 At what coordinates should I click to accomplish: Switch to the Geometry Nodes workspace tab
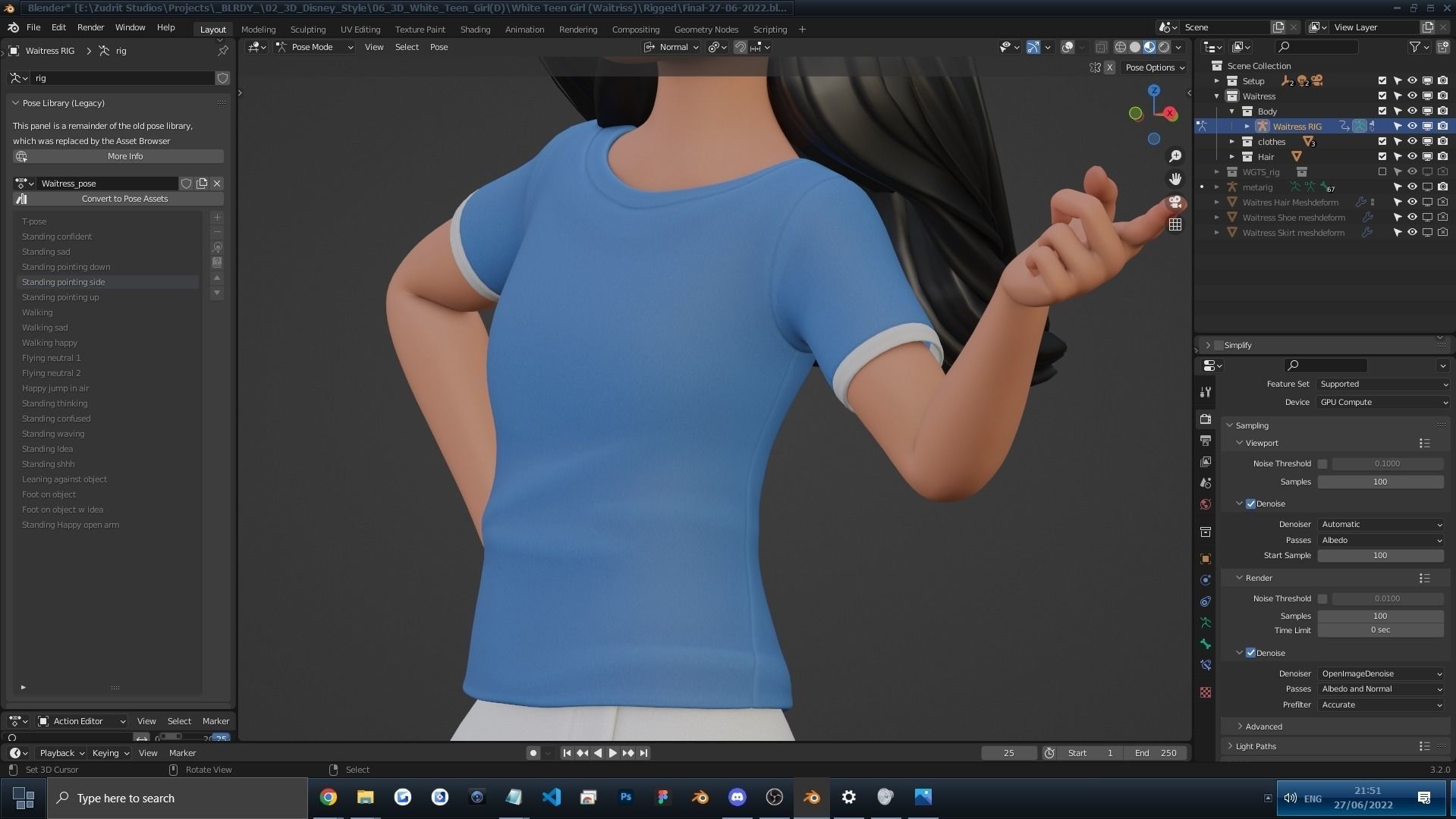point(706,30)
